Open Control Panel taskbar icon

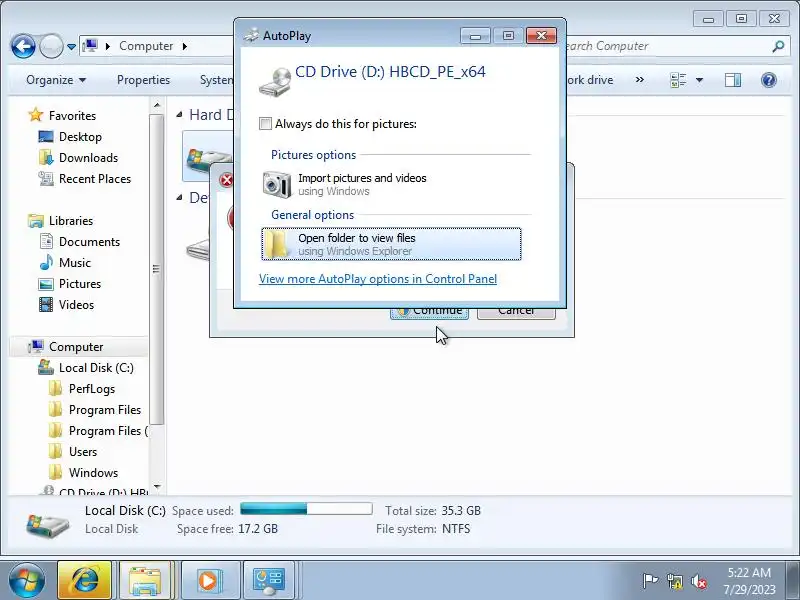coord(269,580)
